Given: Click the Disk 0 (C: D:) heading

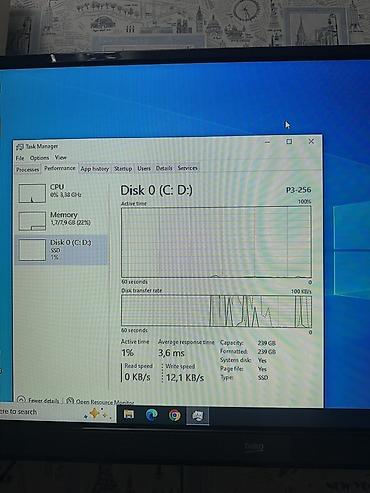Looking at the screenshot, I should click(156, 190).
